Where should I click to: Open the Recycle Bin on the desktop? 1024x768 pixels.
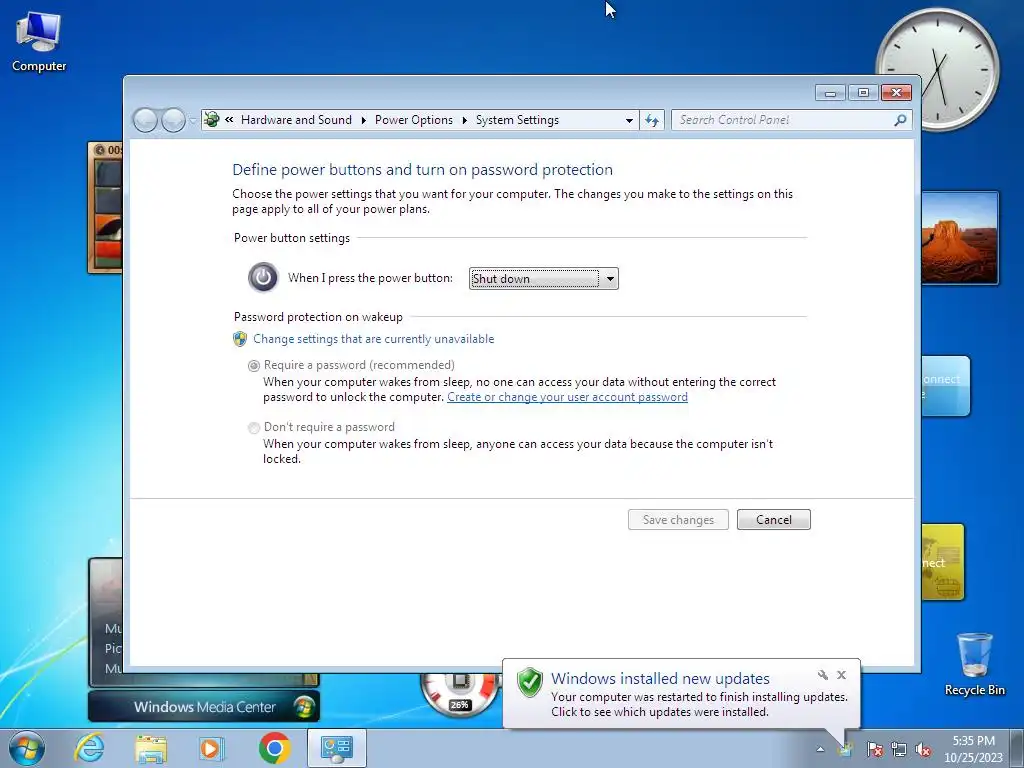[x=974, y=664]
